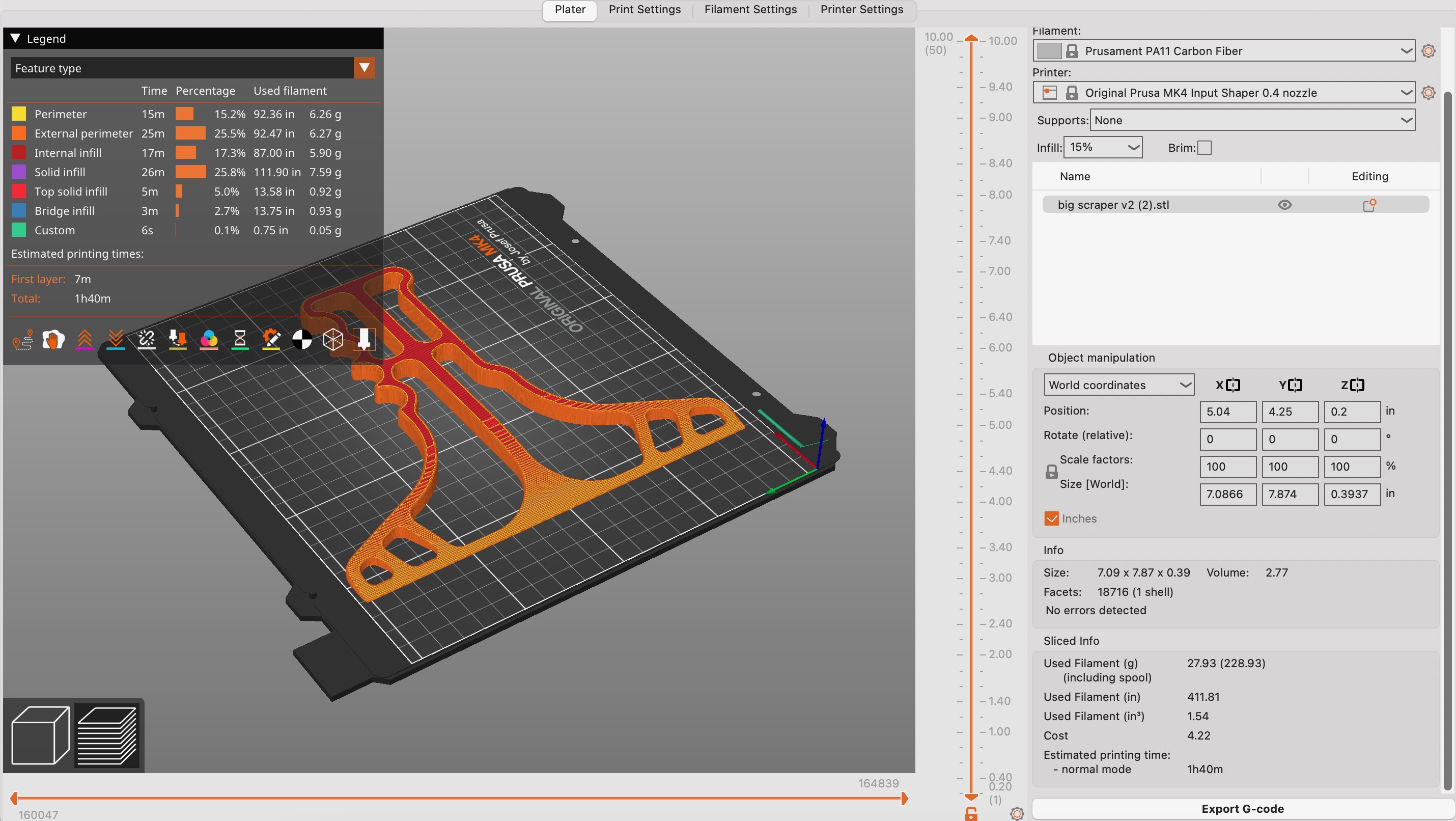This screenshot has width=1456, height=821.
Task: Click filament lock icon beside Prusament
Action: pyautogui.click(x=1072, y=51)
